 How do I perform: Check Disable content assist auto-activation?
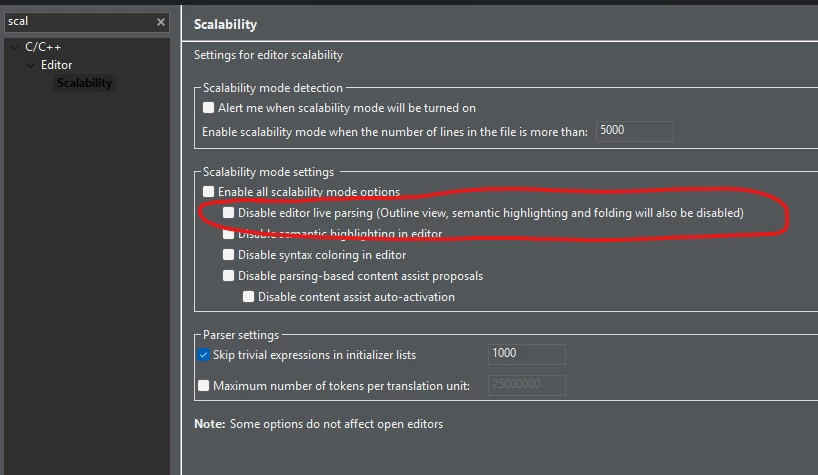(x=248, y=297)
